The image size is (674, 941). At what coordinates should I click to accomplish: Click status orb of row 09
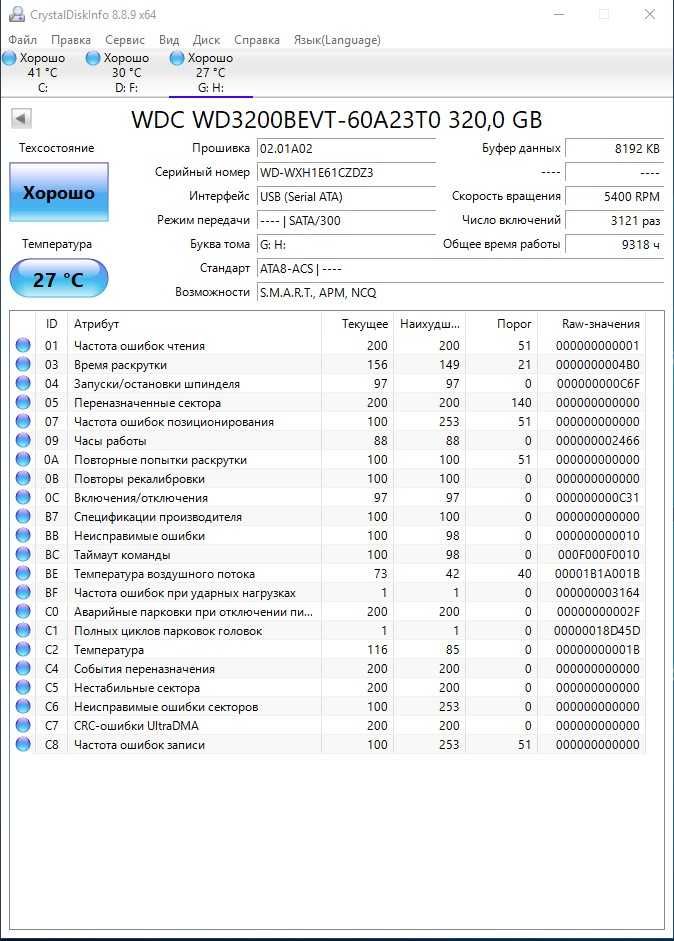pyautogui.click(x=23, y=440)
